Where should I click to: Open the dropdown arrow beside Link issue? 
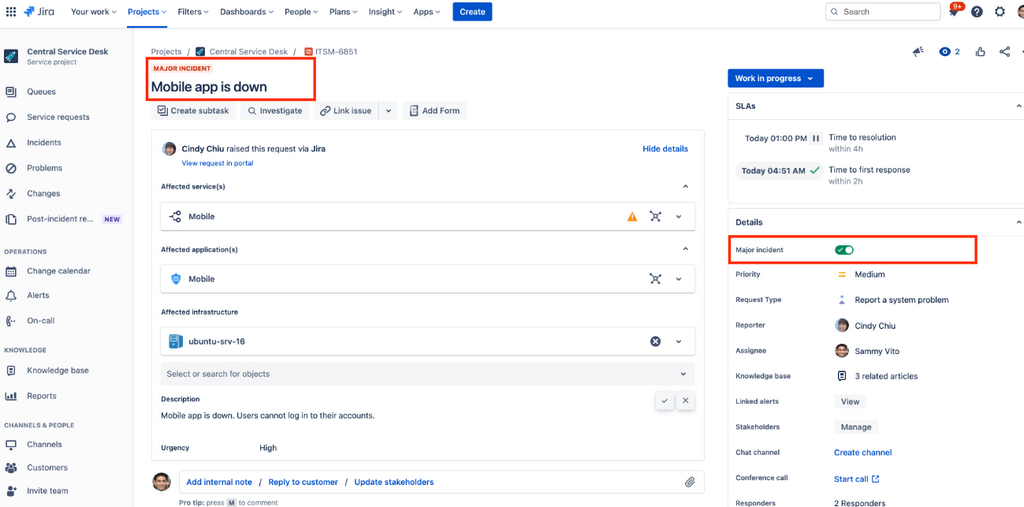coord(388,111)
